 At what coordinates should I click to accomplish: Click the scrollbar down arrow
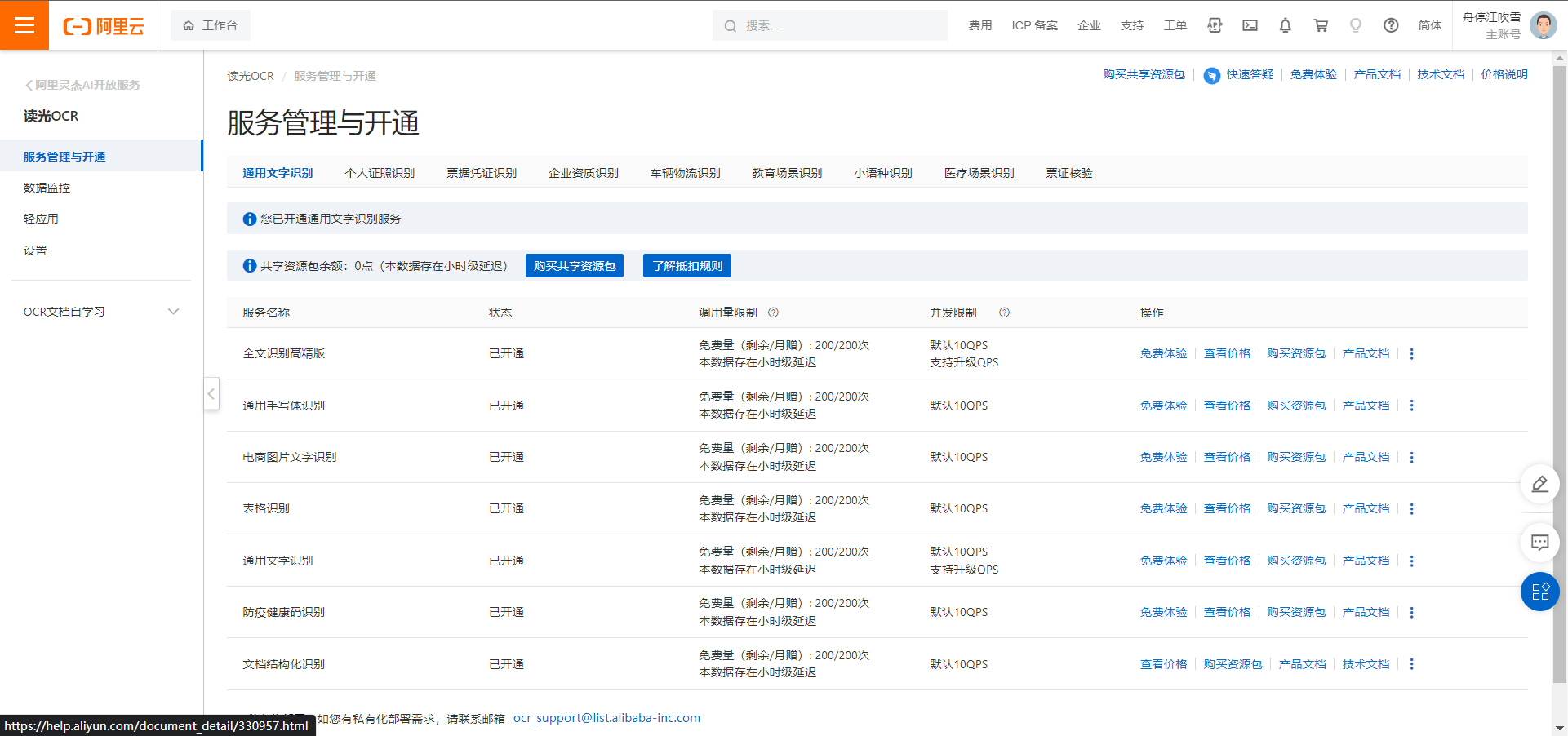(x=1560, y=728)
